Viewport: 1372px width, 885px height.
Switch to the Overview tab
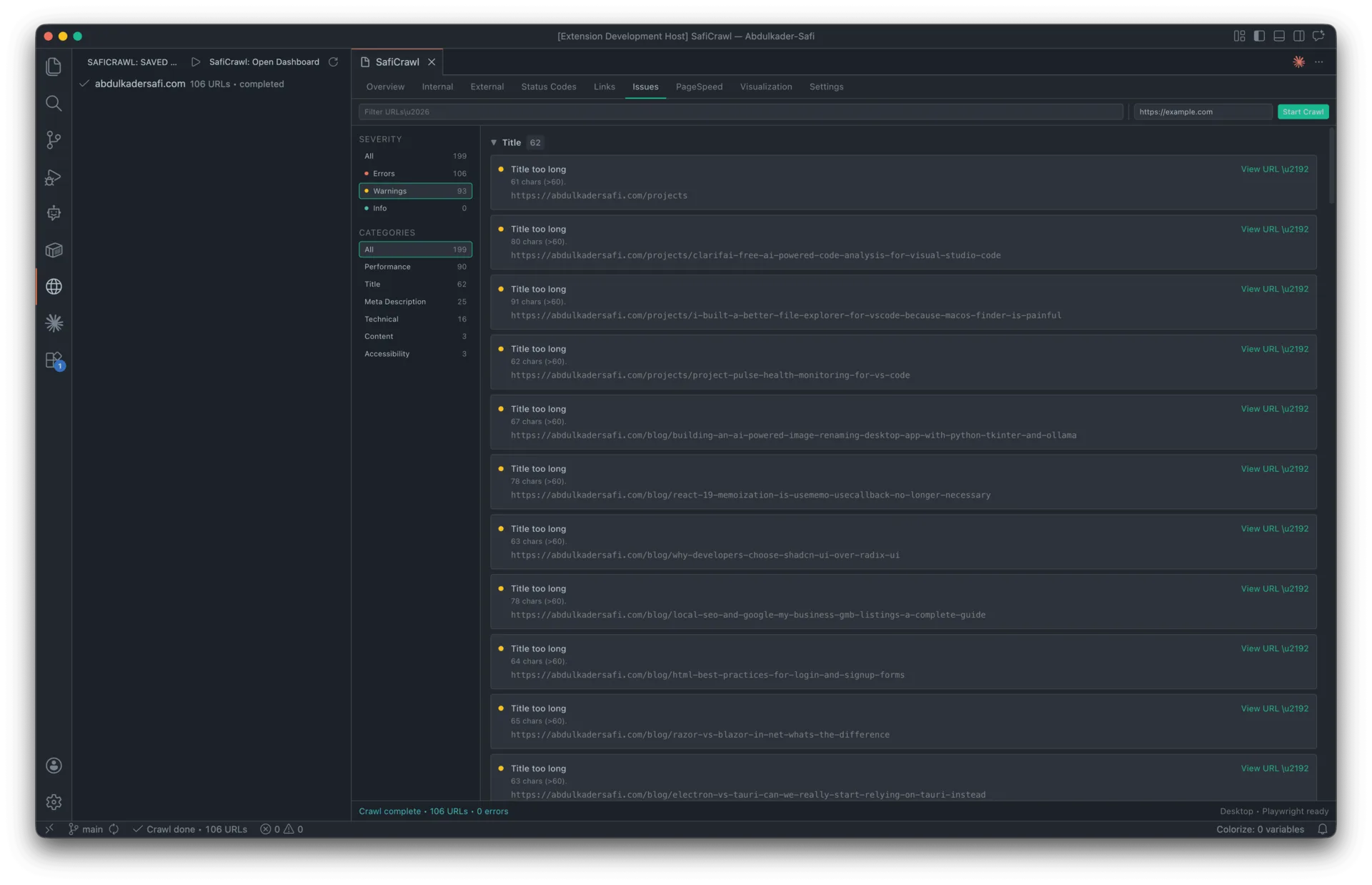(385, 86)
